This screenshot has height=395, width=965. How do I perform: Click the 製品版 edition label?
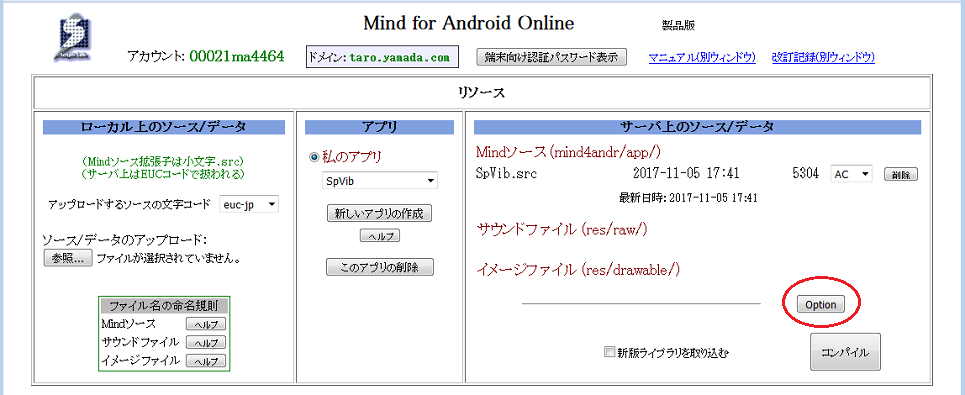679,26
